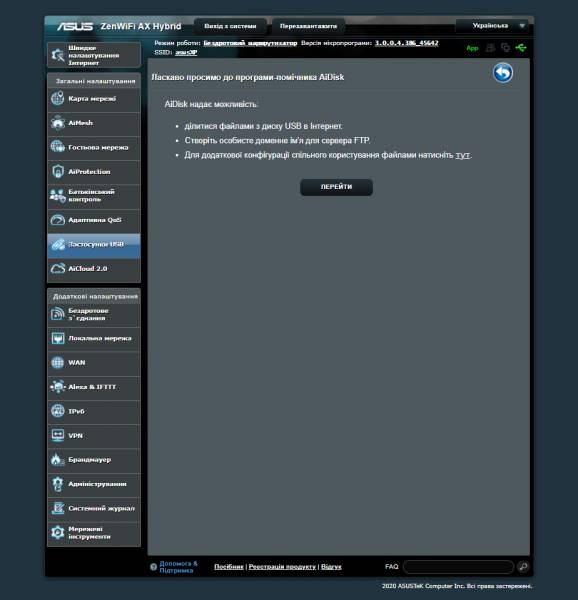The image size is (578, 600).
Task: Click the system log icon
Action: point(58,508)
